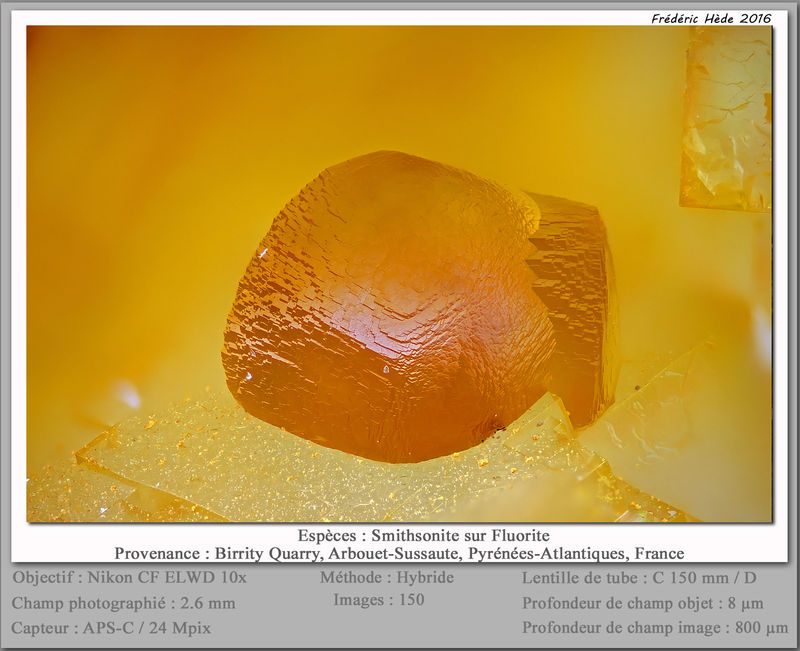800x651 pixels.
Task: Click the large orange smithsonite crystal
Action: tap(388, 307)
